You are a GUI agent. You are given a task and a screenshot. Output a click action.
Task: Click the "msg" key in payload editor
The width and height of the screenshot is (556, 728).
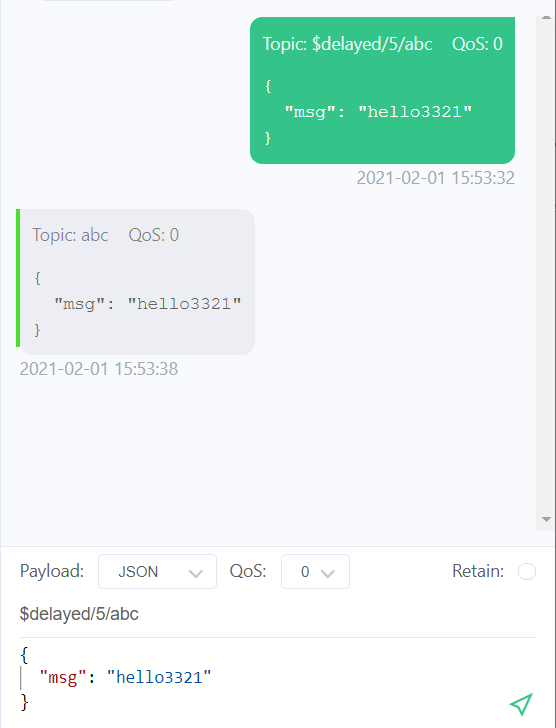63,677
